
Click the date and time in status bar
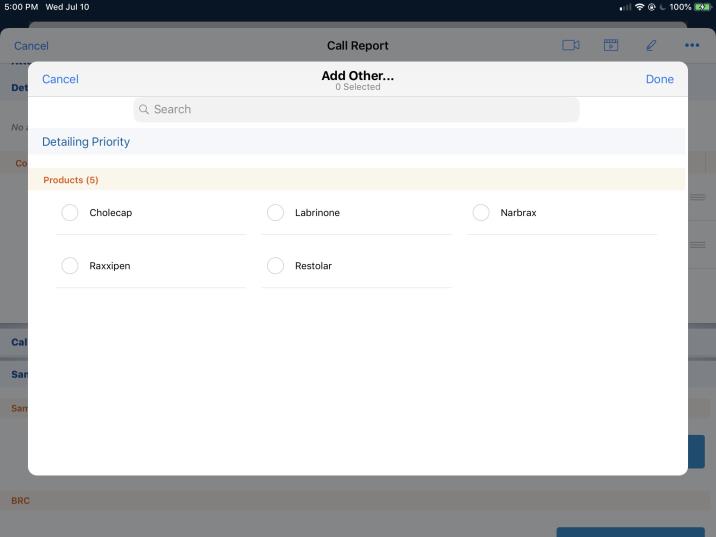(45, 7)
